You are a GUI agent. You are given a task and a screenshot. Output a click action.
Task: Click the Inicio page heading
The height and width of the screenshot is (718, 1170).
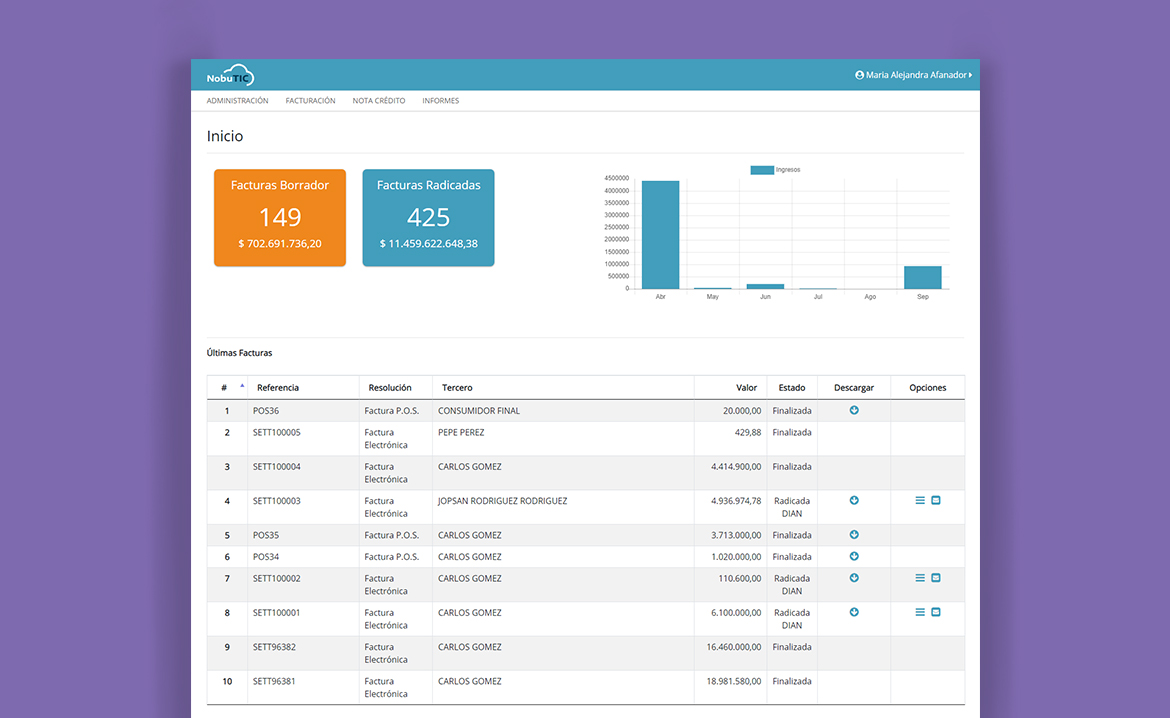(225, 137)
